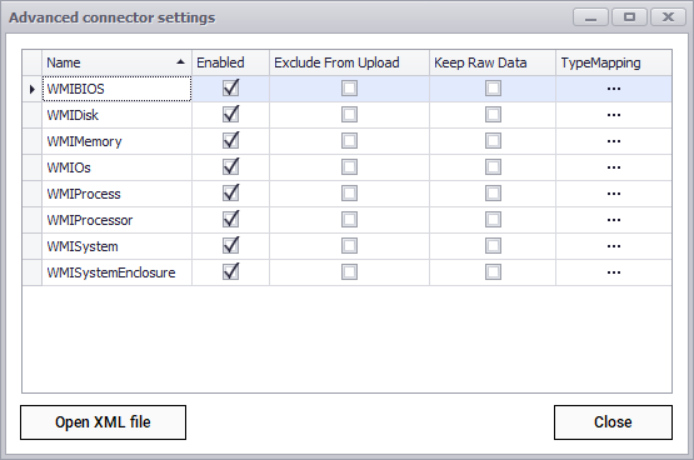Click the Keep Raw Data column header

pos(492,62)
